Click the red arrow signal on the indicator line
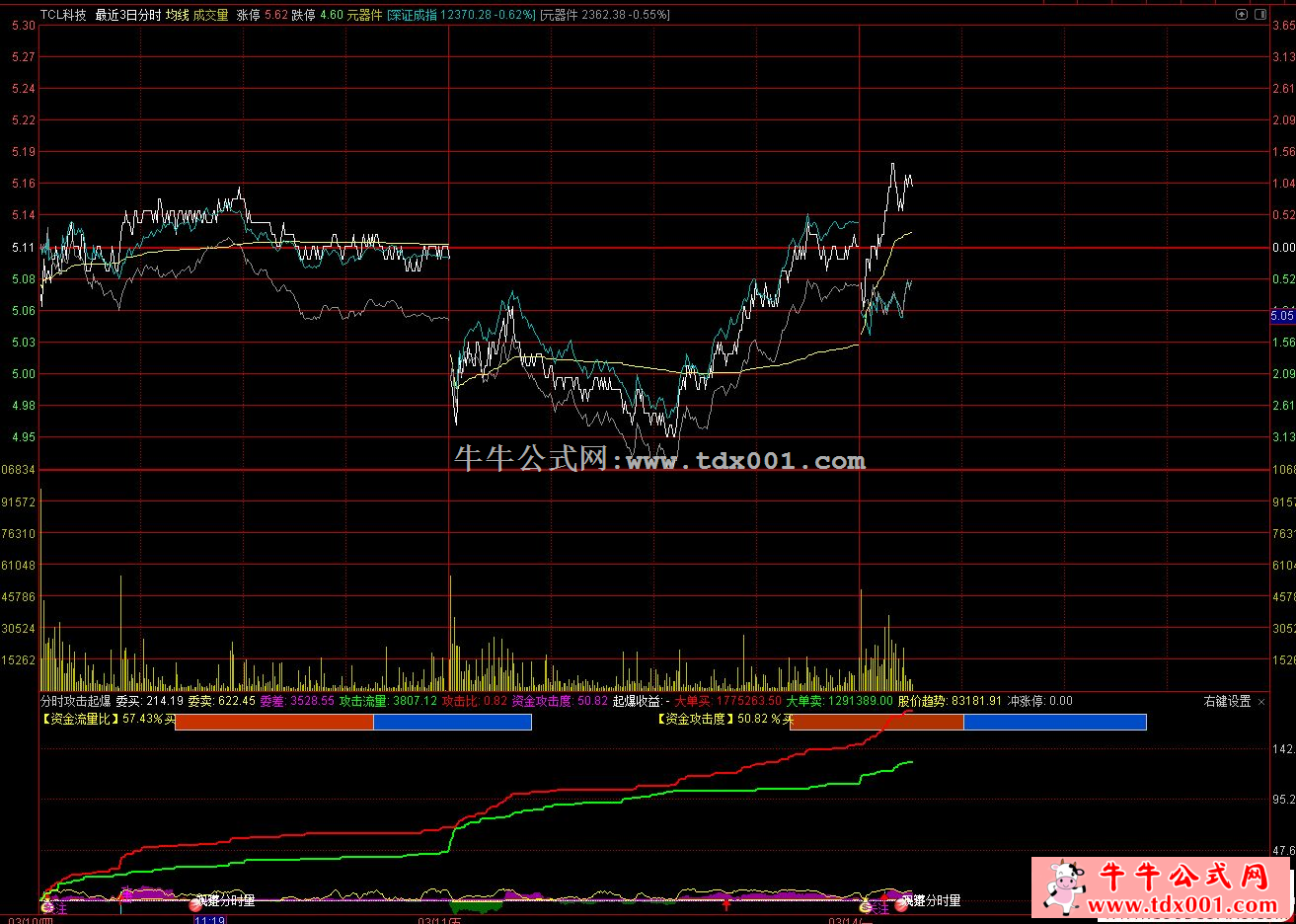The image size is (1296, 924). coord(727,903)
